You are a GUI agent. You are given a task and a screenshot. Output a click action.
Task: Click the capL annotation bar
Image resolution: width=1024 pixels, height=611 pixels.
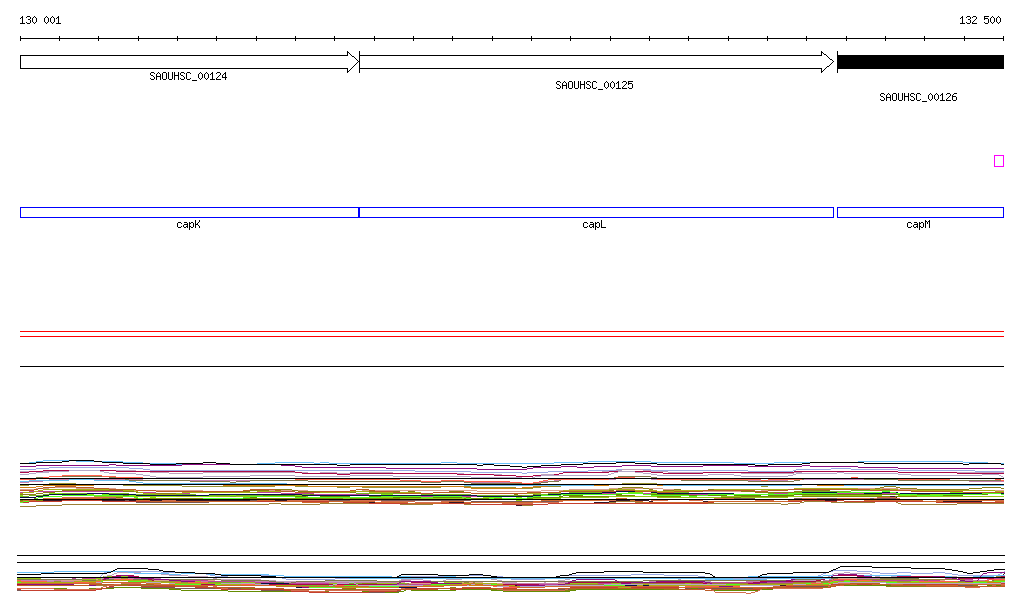[x=596, y=212]
